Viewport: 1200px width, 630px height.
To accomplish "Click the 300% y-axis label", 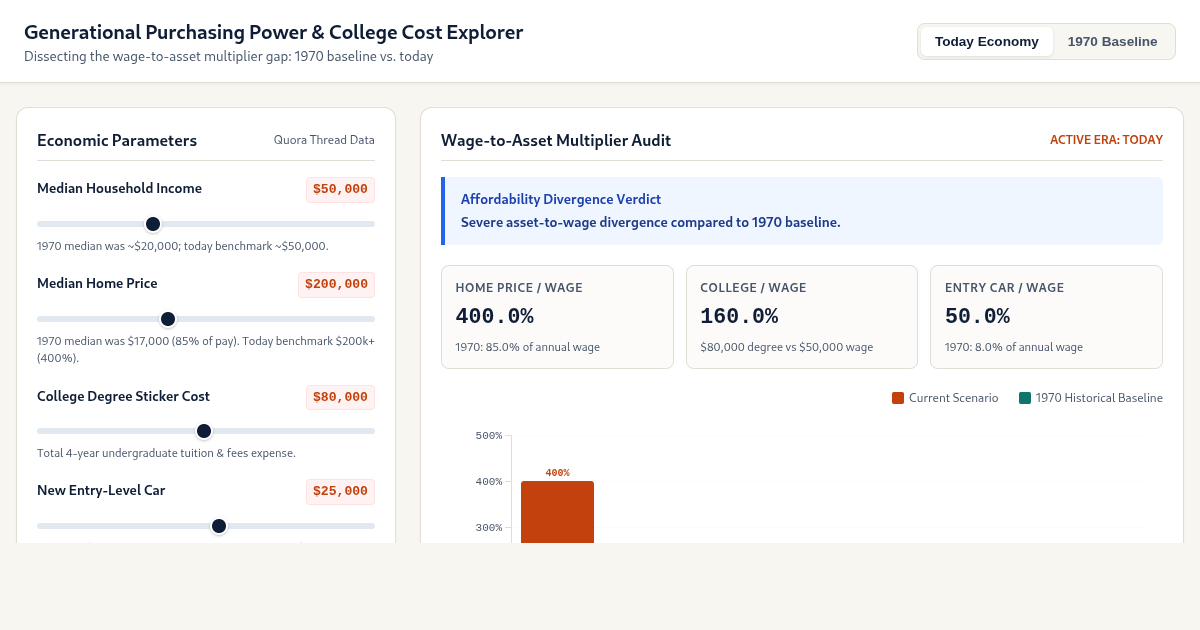I will click(489, 528).
